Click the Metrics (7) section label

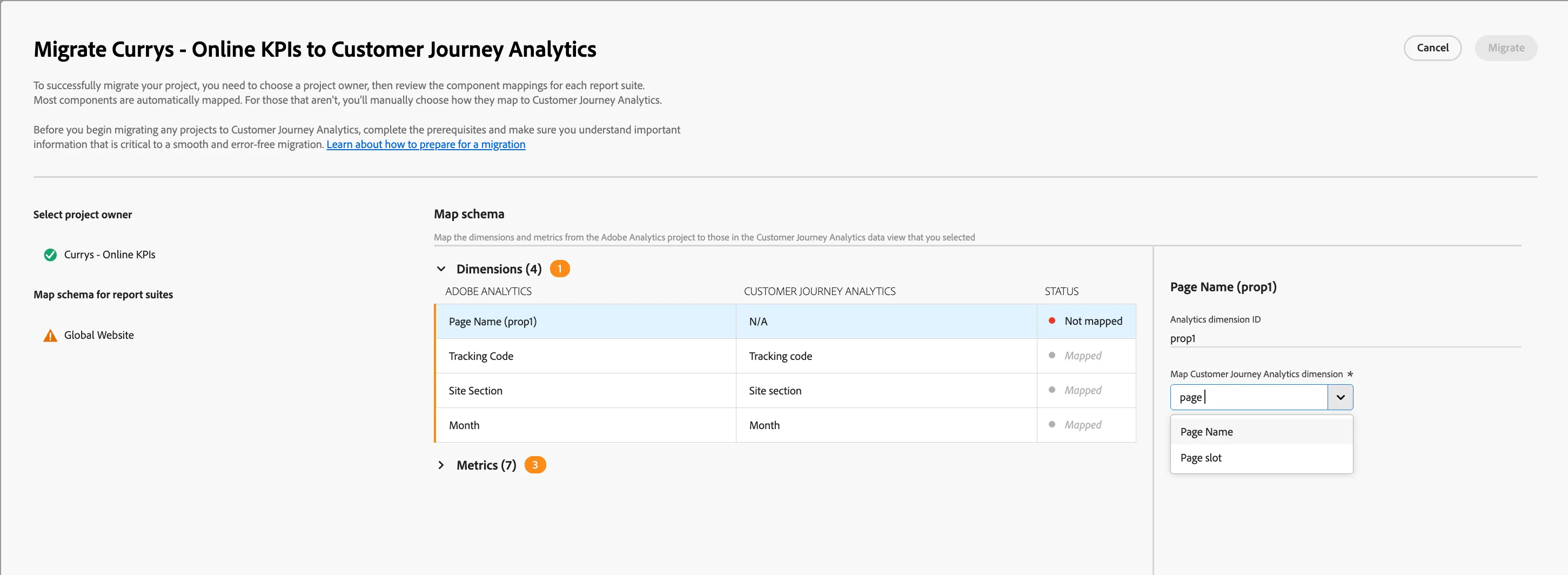[x=486, y=465]
